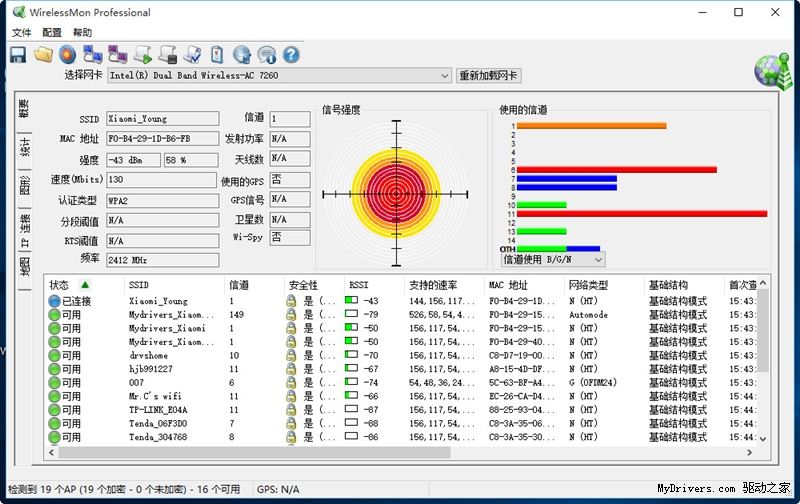This screenshot has width=800, height=504.
Task: Click the 速度 field showing 130
Action: [x=162, y=180]
